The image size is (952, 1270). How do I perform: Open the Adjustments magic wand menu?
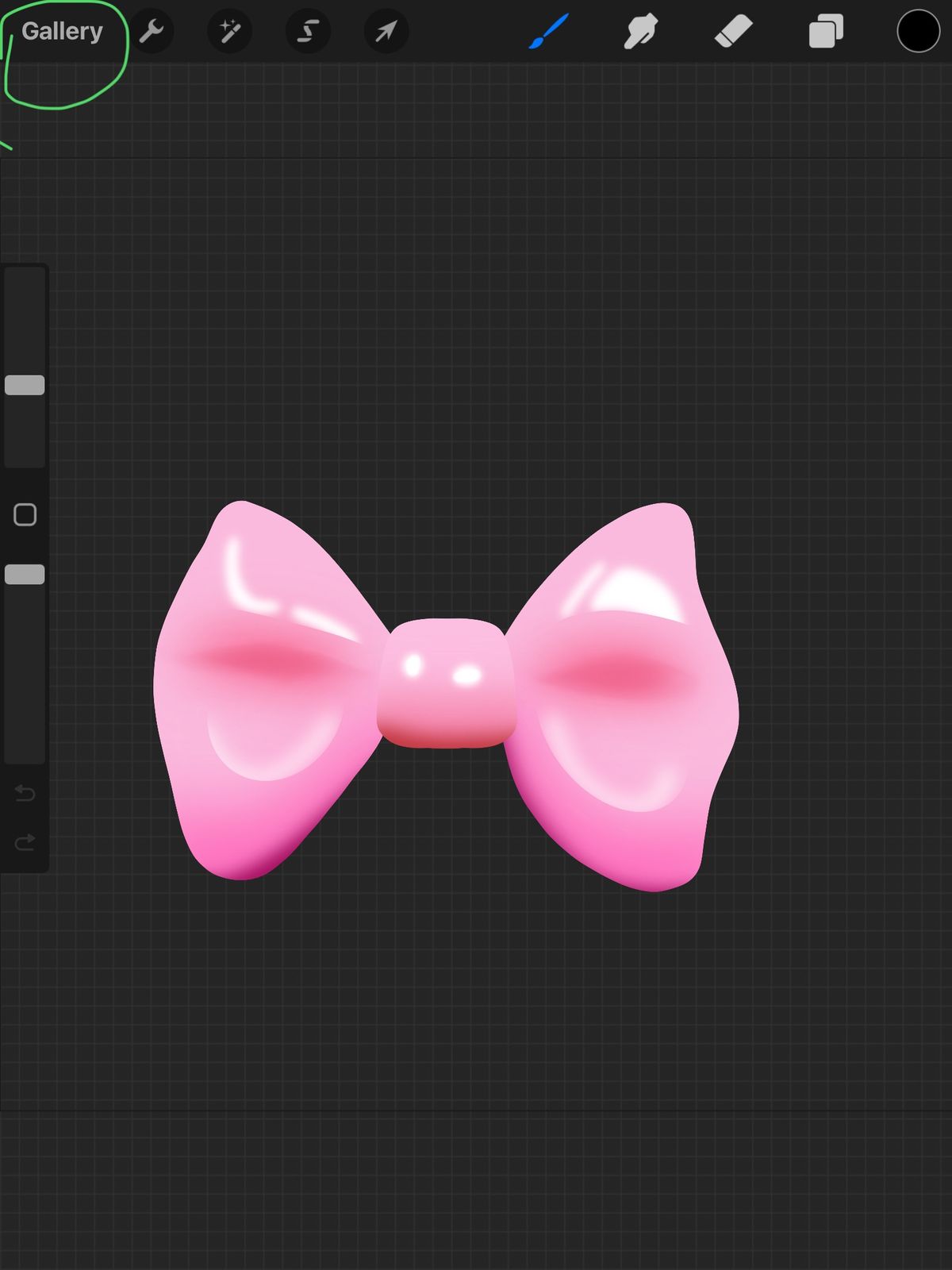pos(229,32)
